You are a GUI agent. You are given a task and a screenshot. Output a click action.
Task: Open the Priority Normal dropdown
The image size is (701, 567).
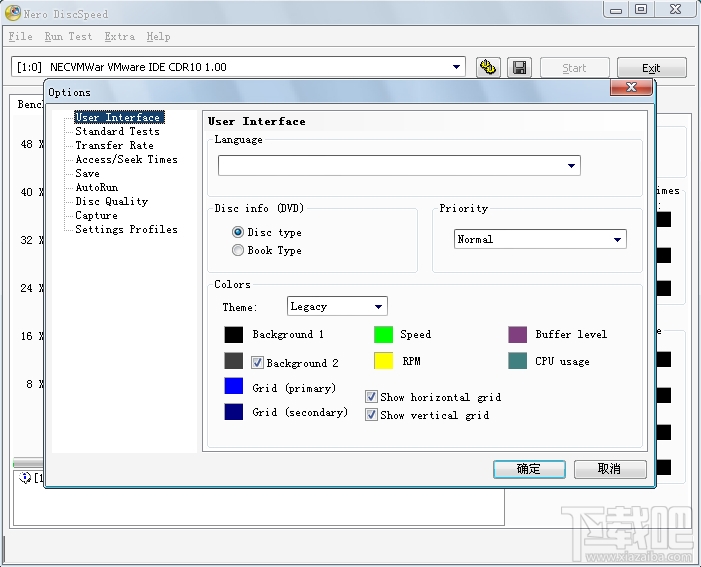point(540,239)
